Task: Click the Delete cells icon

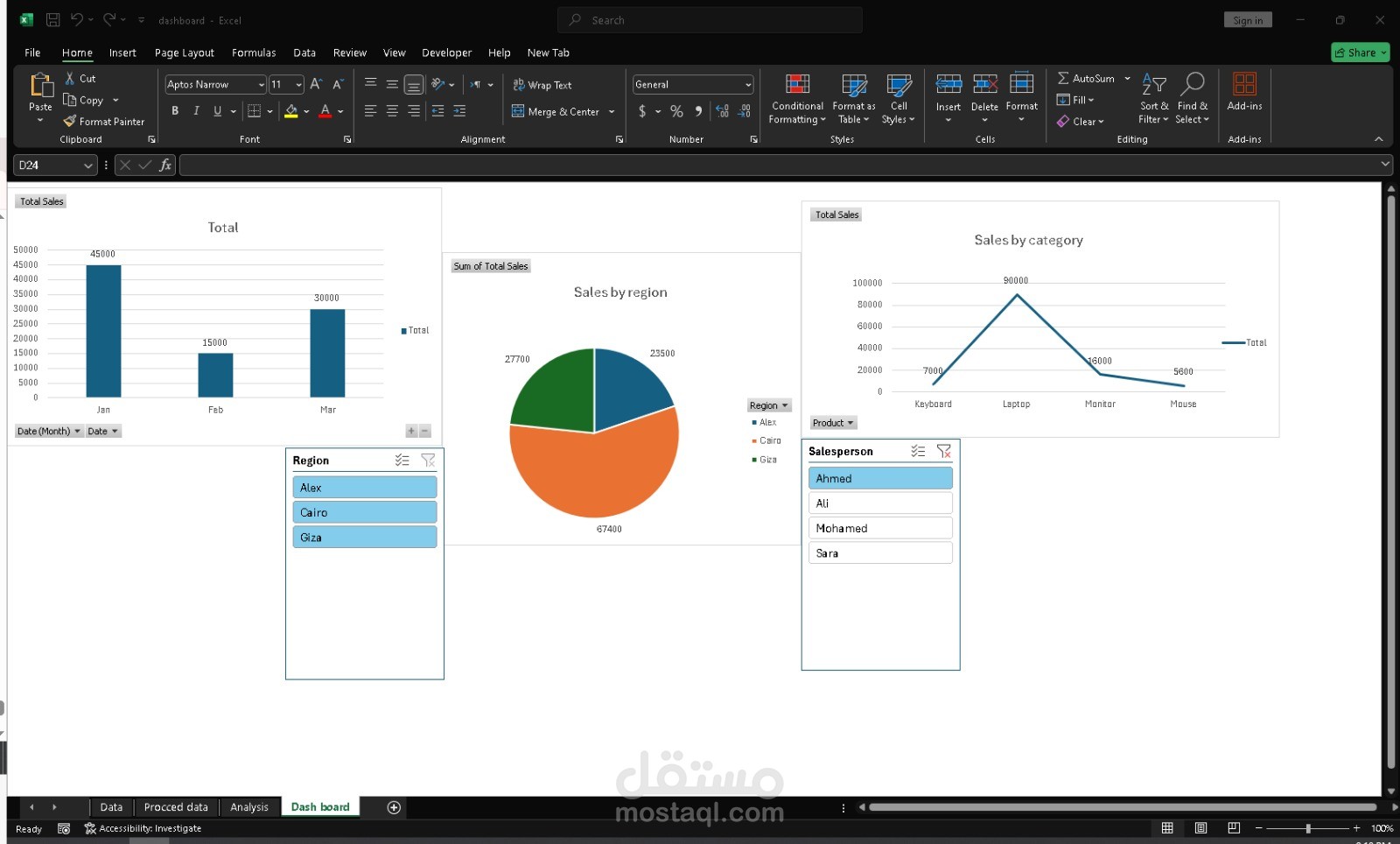Action: pos(985,84)
